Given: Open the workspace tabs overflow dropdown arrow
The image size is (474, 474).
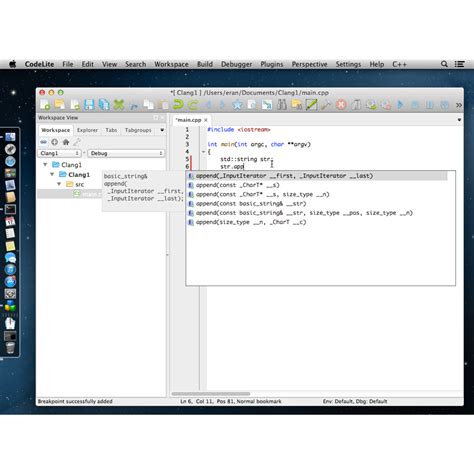Looking at the screenshot, I should coord(162,130).
